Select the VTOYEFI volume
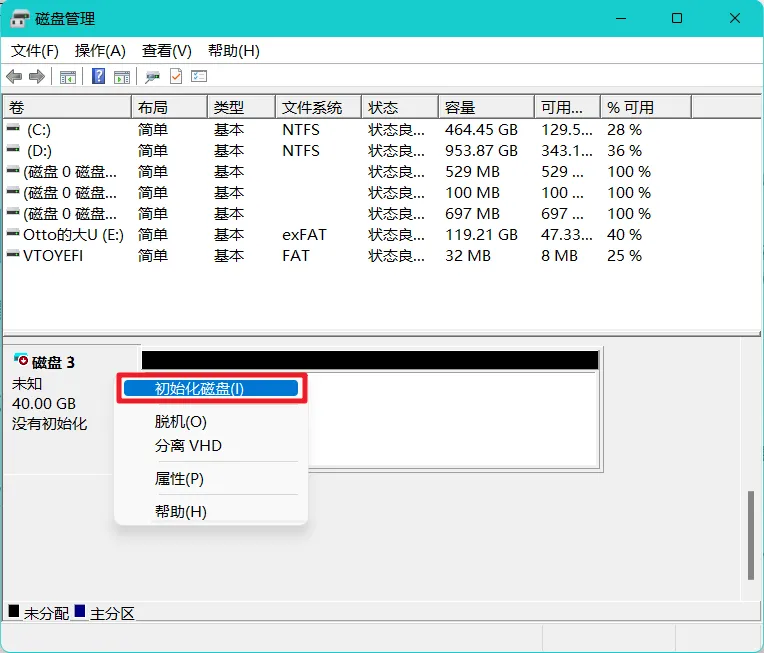The image size is (764, 653). pos(53,256)
